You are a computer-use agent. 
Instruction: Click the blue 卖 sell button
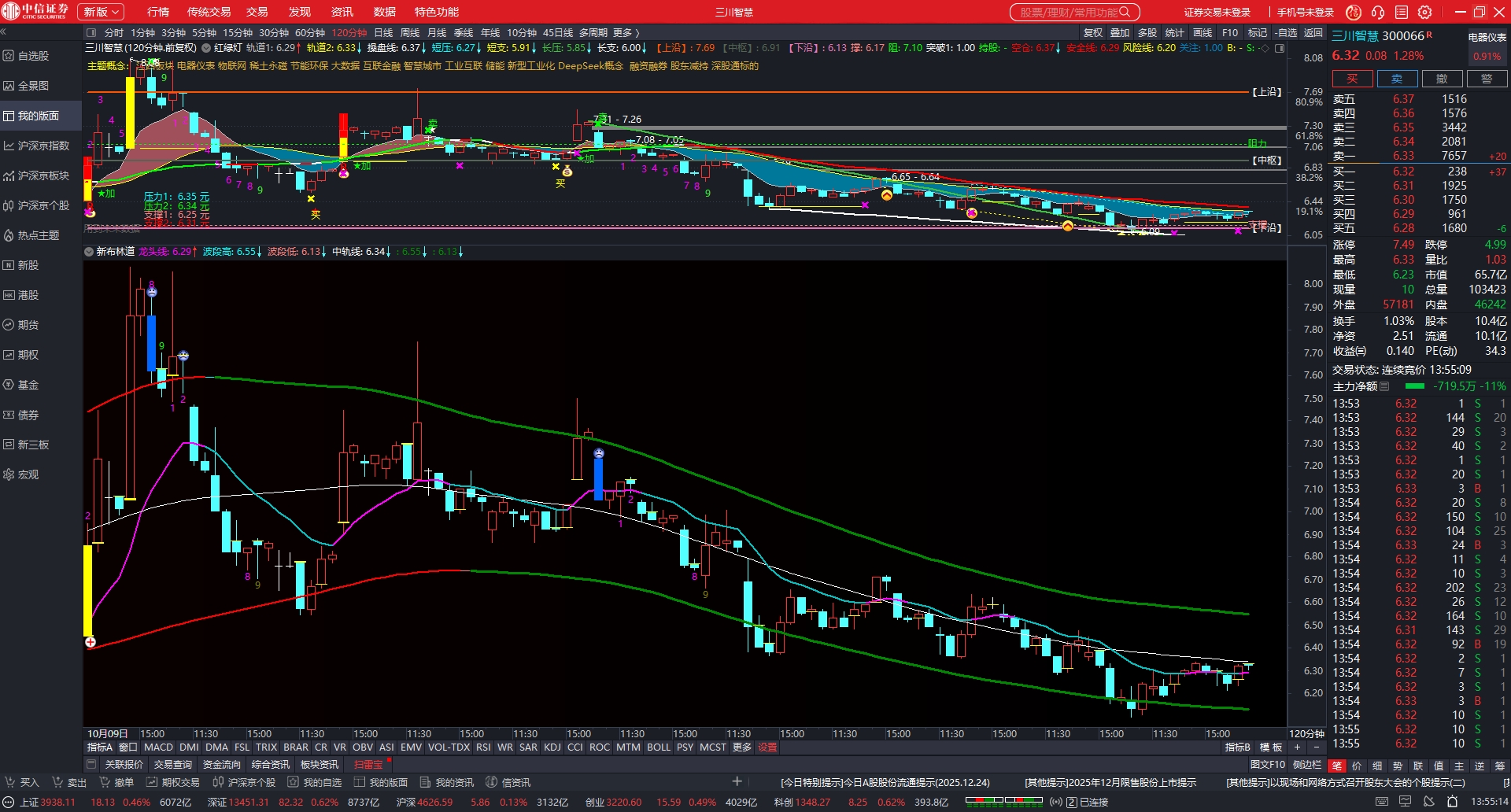point(1397,79)
